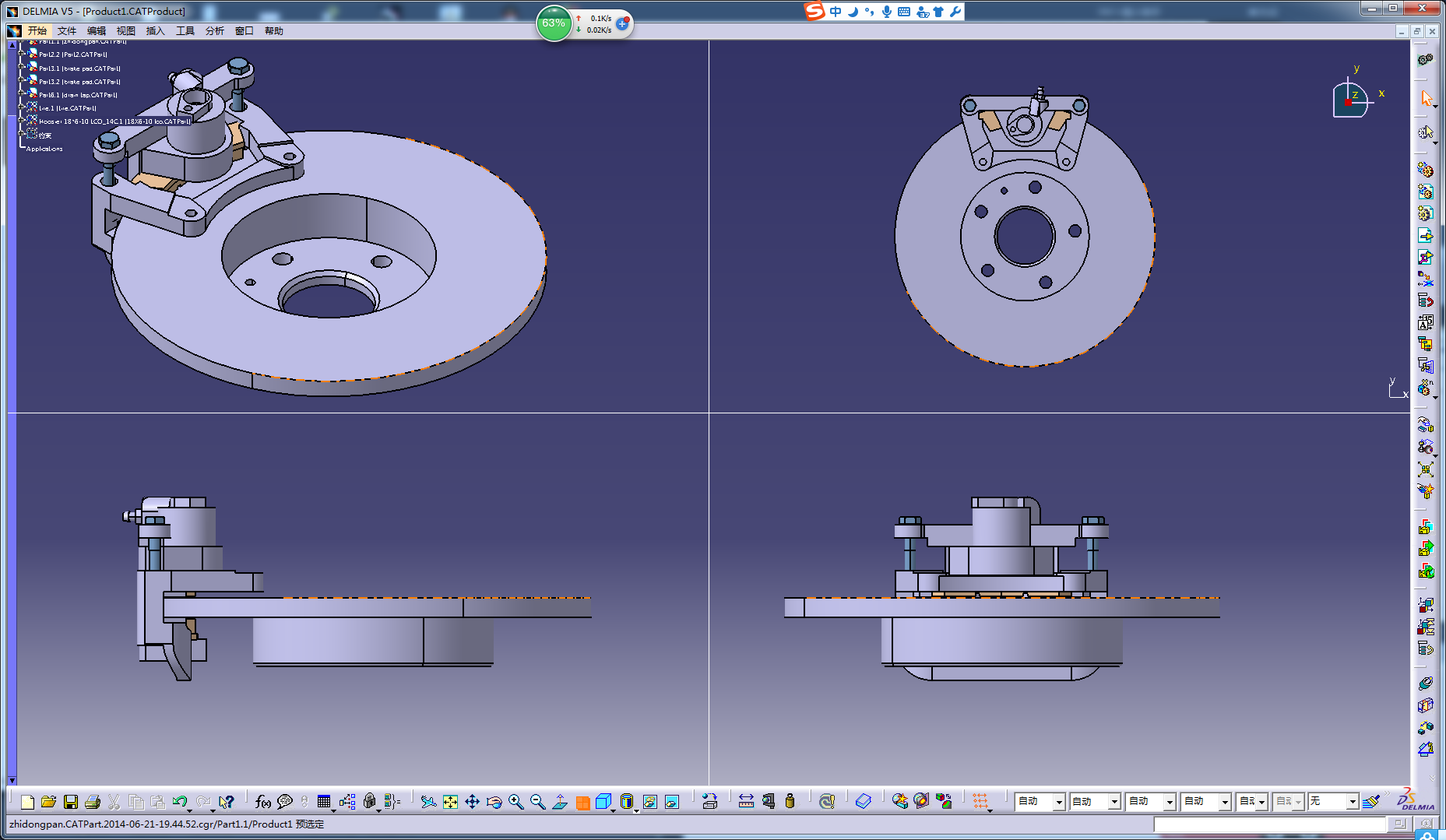Click the painter brush icon
Screen dimensions: 1446x840
click(1370, 802)
